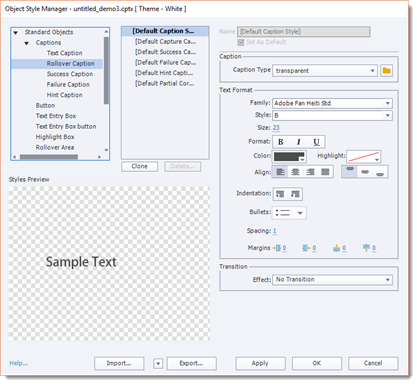The width and height of the screenshot is (417, 384).
Task: Select Text Entry Box in tree
Action: [x=56, y=116]
